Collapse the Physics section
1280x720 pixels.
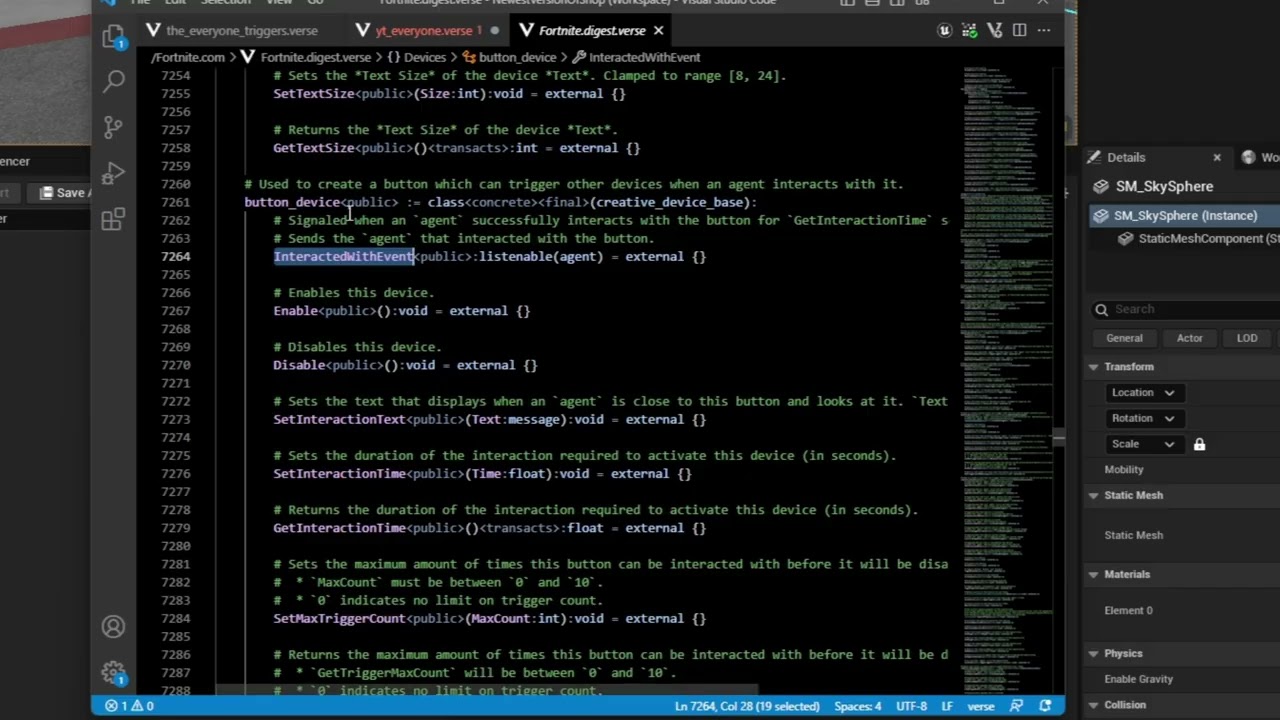coord(1093,653)
